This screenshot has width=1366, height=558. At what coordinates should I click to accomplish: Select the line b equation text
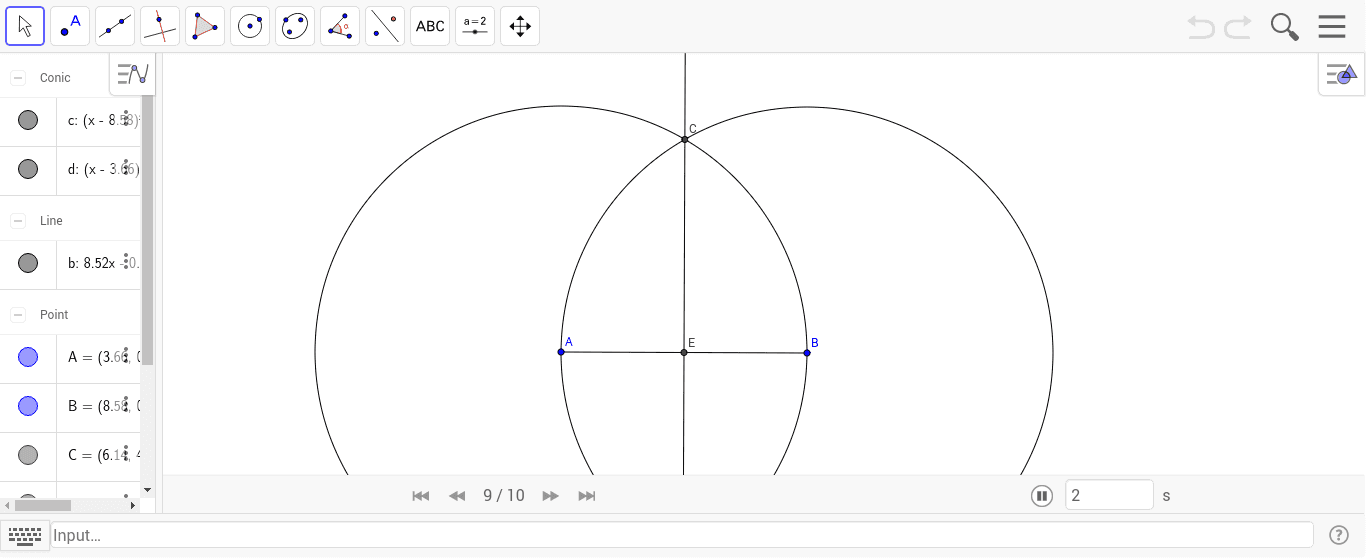[x=103, y=263]
